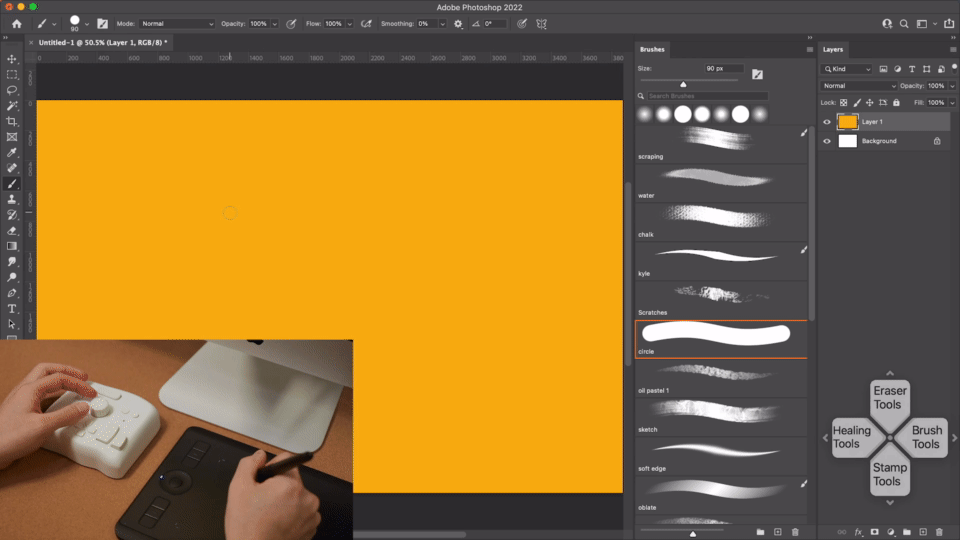Select the Eraser tool in toolbar
The height and width of the screenshot is (540, 960).
(12, 231)
